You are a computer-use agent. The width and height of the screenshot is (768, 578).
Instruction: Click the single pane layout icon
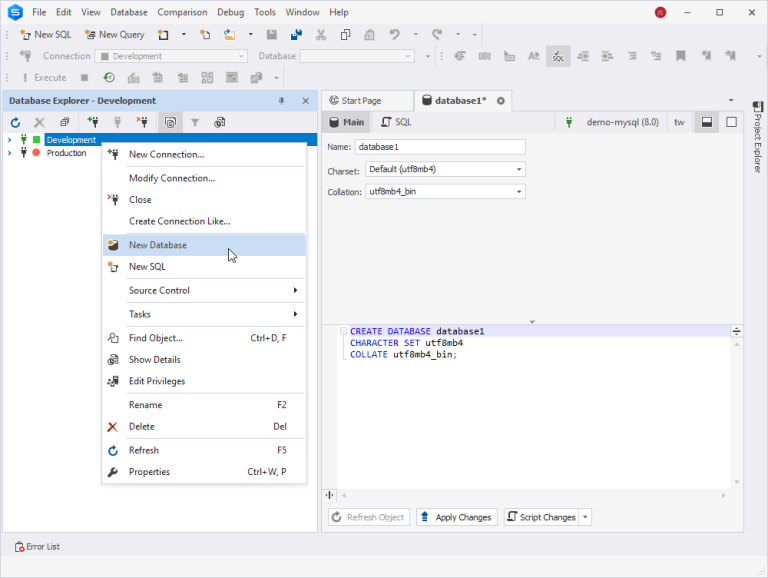click(x=731, y=122)
